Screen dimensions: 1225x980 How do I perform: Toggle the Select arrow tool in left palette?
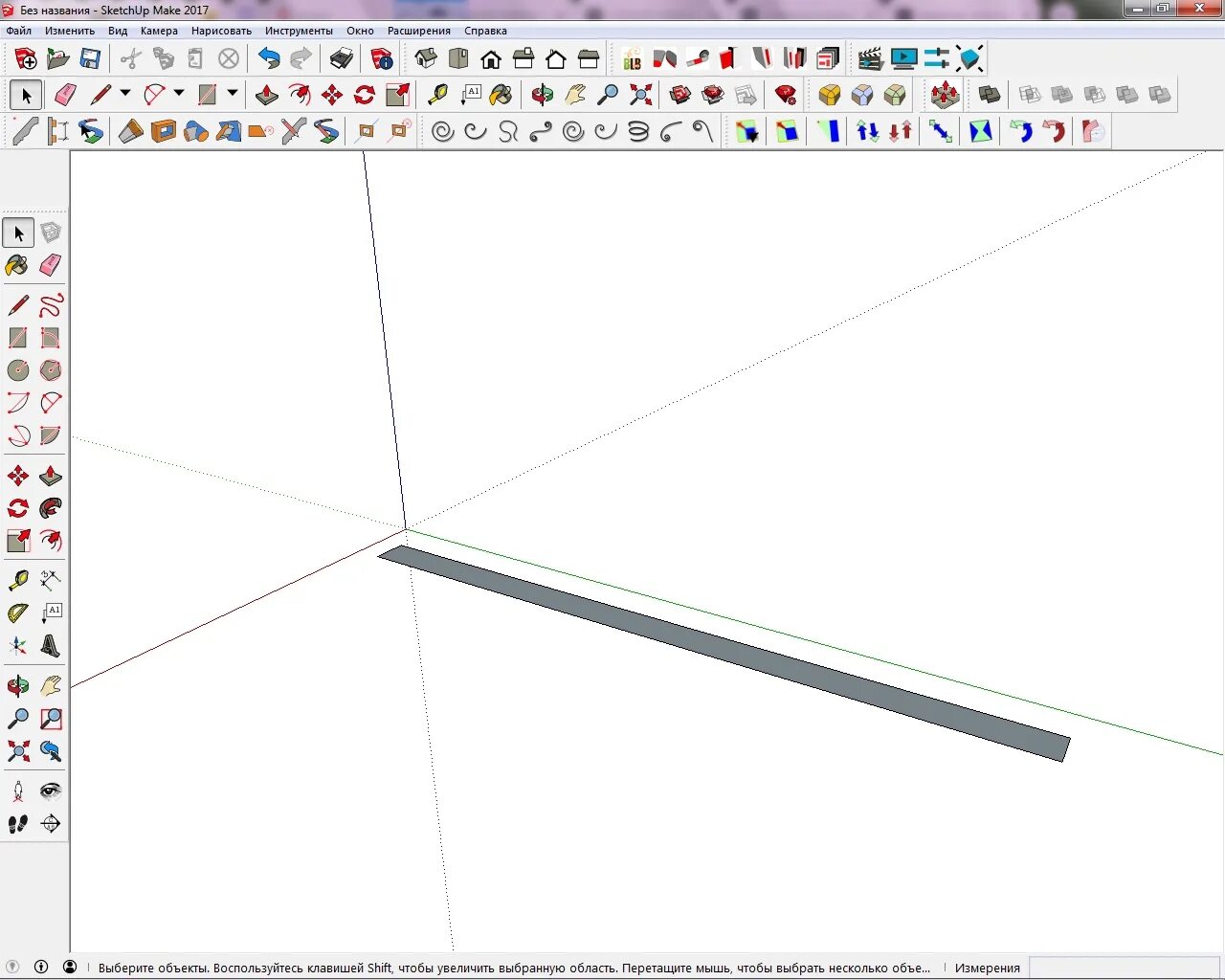pos(18,233)
